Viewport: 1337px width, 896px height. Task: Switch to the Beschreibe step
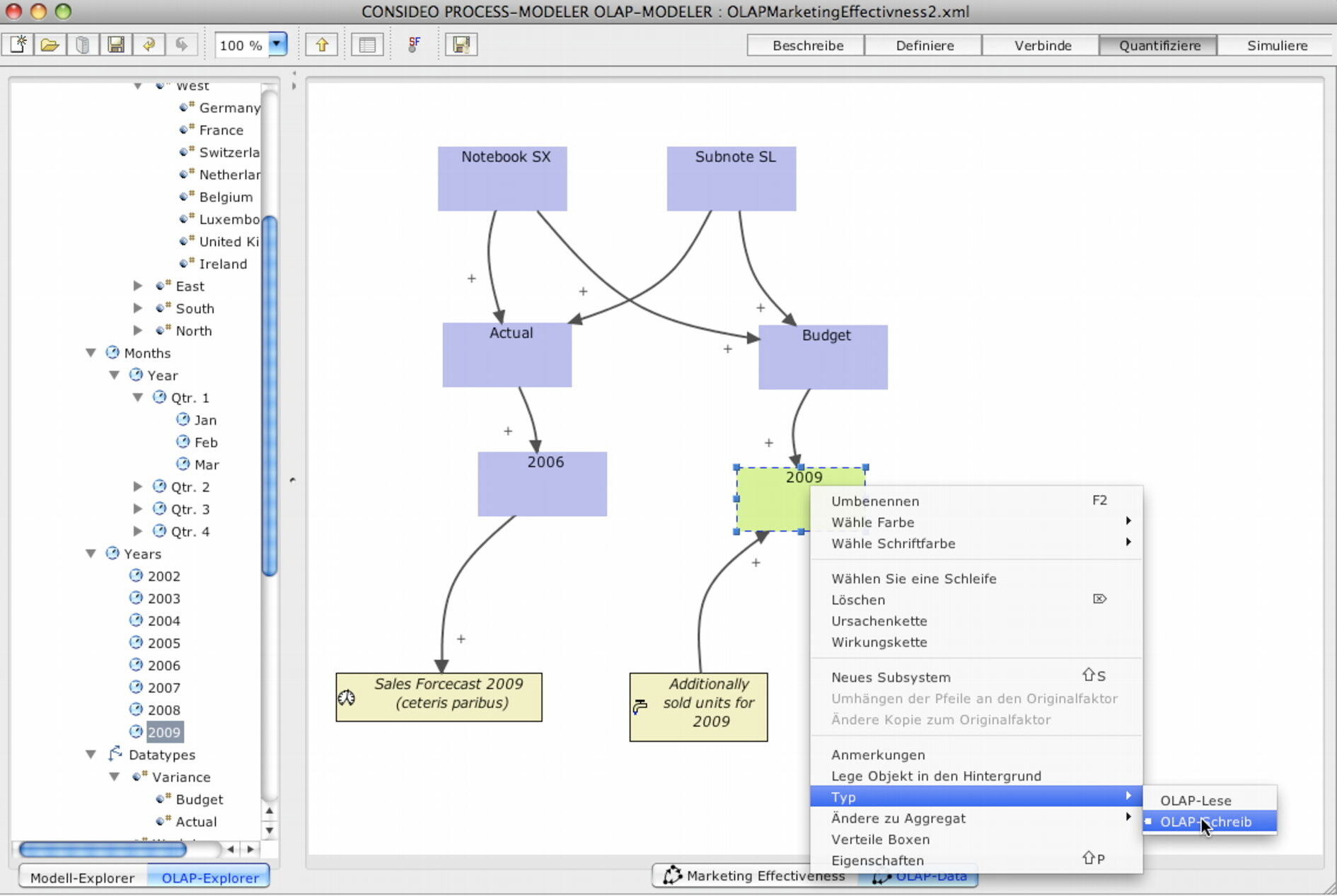point(807,45)
